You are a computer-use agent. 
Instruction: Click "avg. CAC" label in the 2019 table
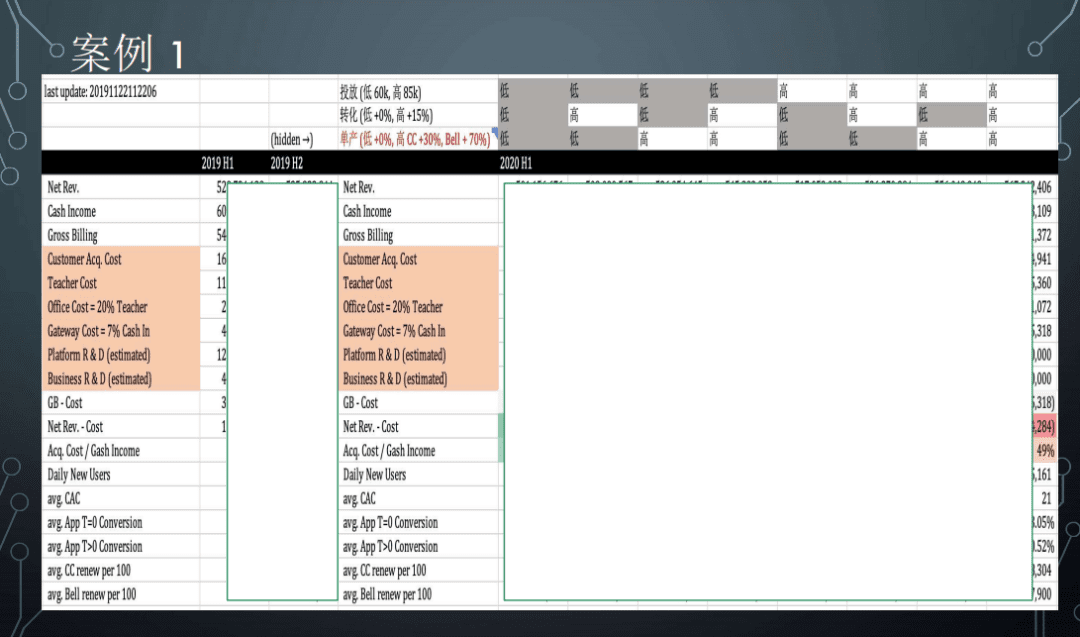(63, 499)
